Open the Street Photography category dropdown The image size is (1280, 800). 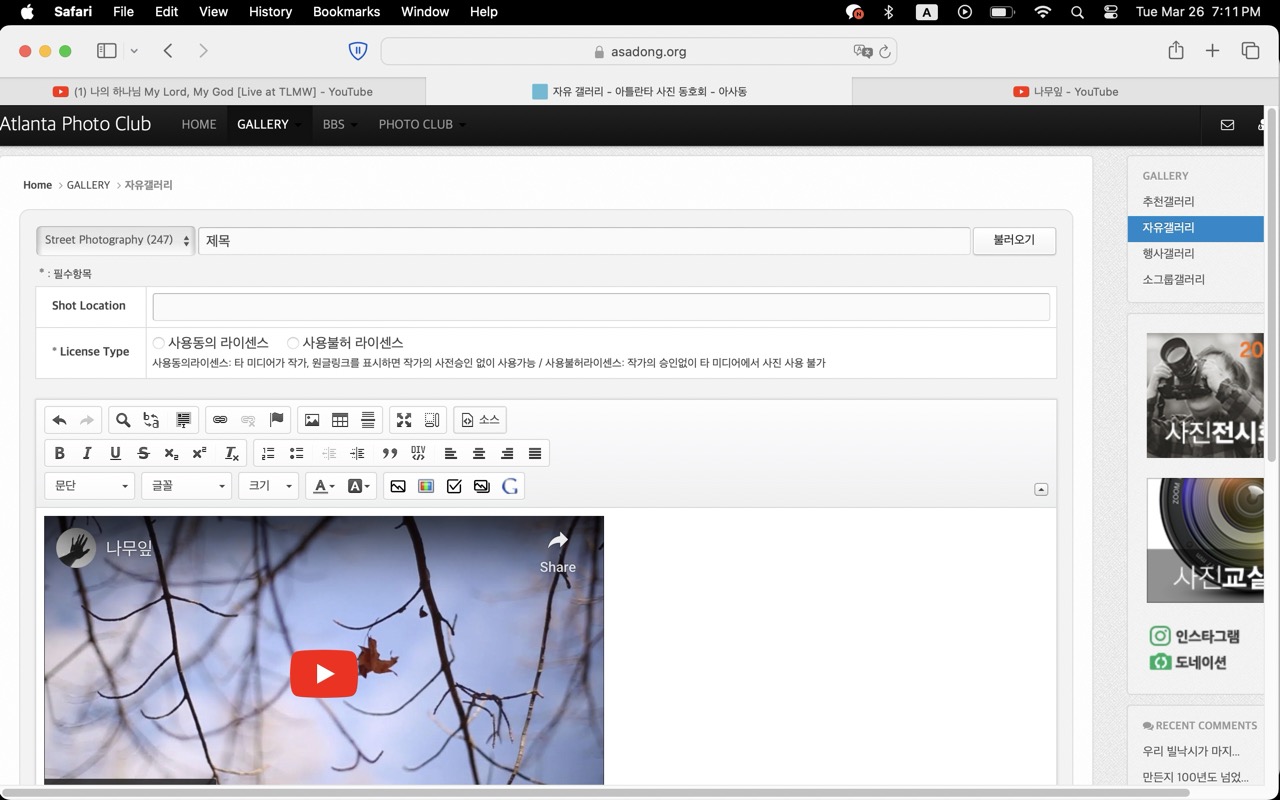pyautogui.click(x=116, y=240)
